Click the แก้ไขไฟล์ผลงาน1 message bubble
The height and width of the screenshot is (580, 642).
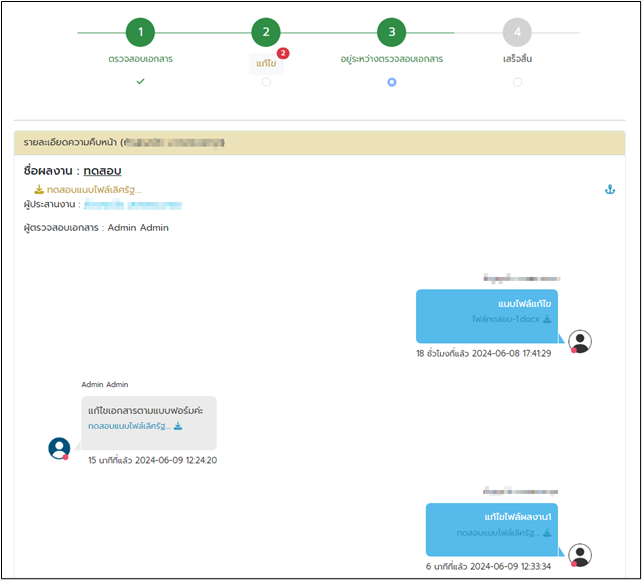point(492,530)
